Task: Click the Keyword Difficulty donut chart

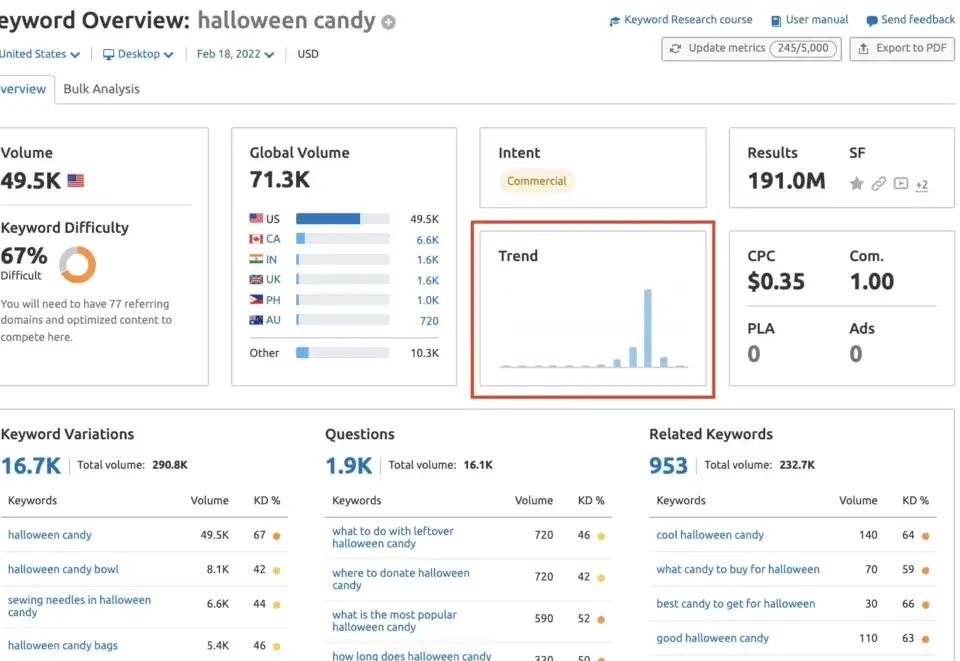Action: (x=78, y=264)
